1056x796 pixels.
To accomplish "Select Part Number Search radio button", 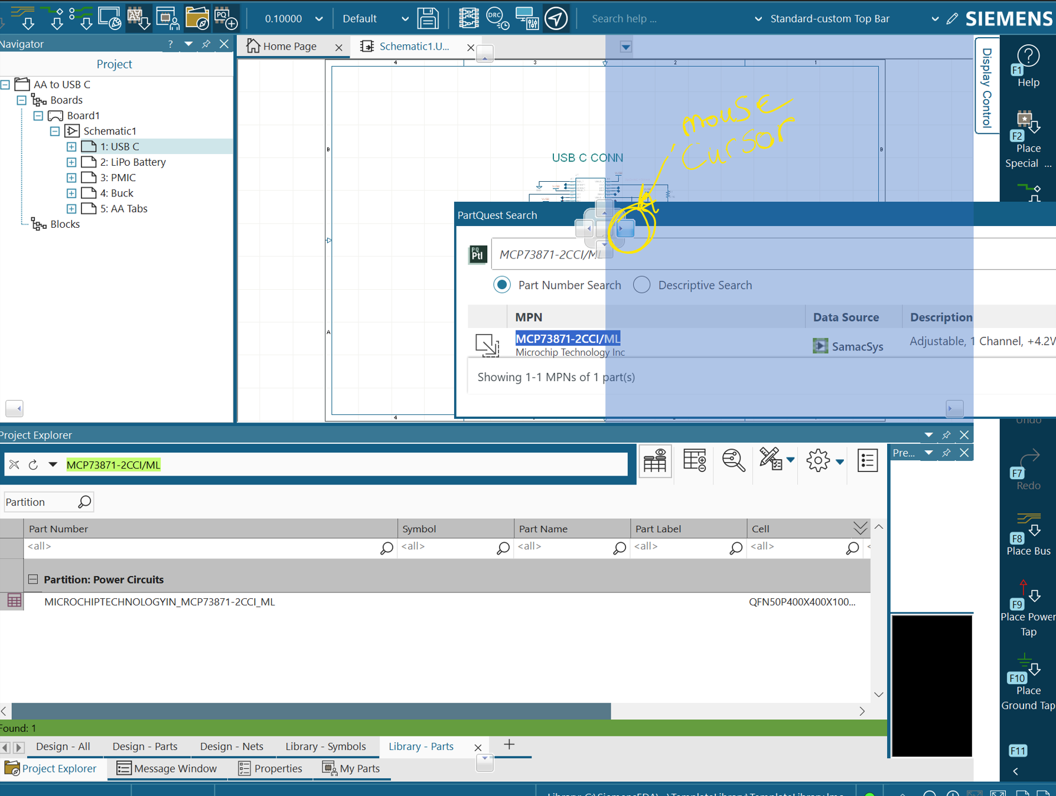I will tap(502, 285).
